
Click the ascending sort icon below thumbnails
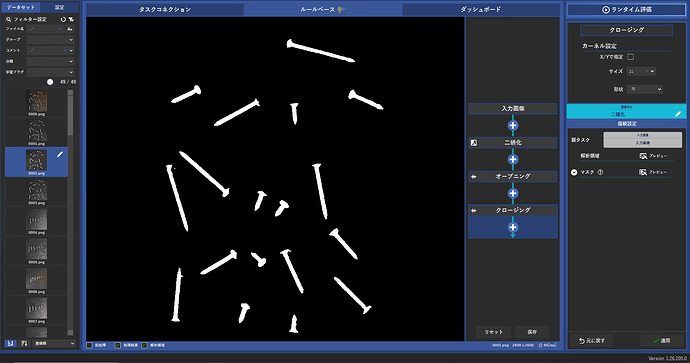coord(11,343)
